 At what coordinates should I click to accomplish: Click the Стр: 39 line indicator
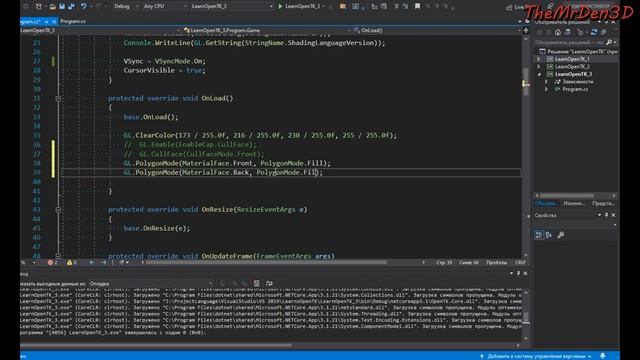pyautogui.click(x=444, y=262)
